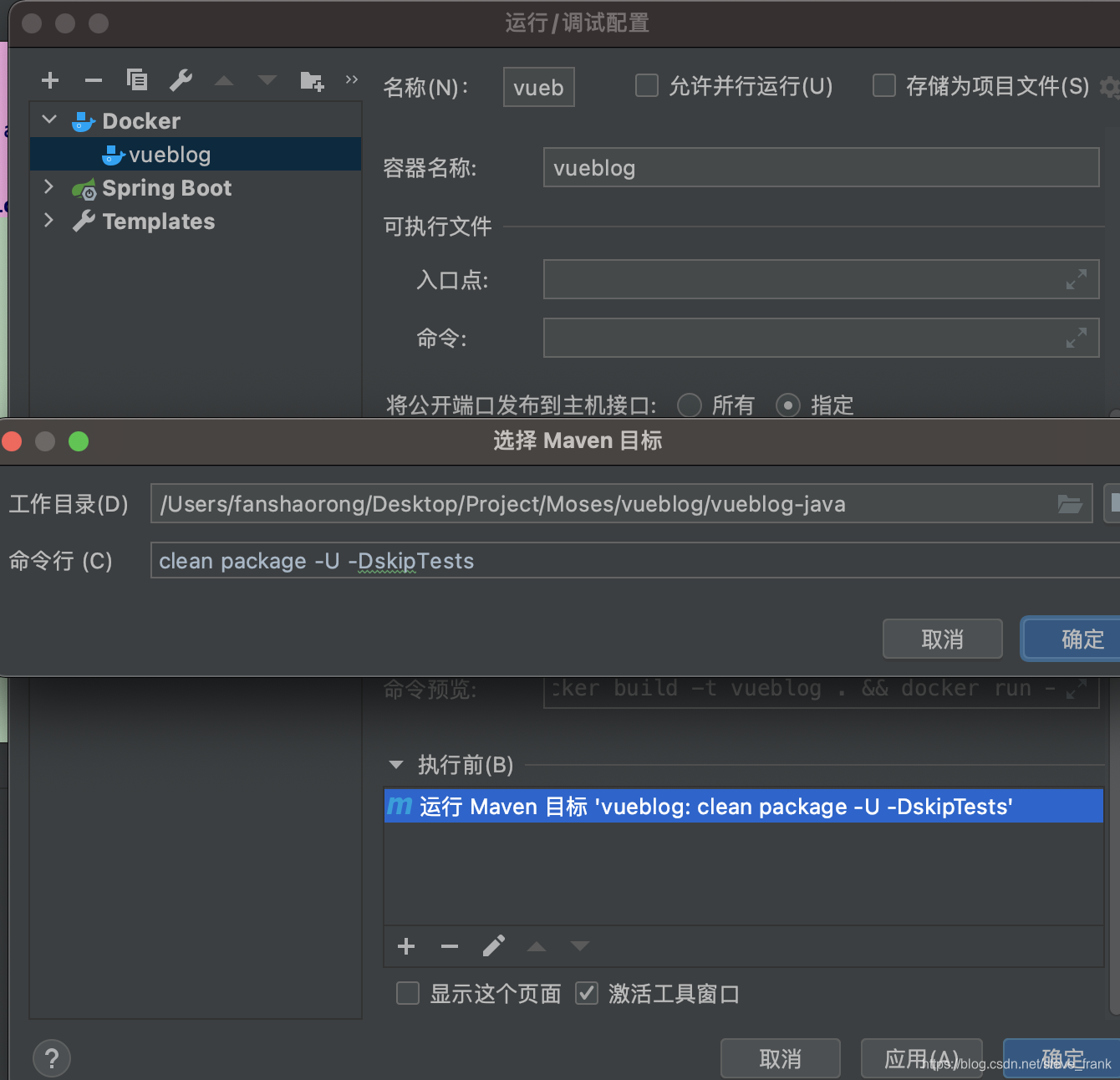
Task: Click the Spring Boot leaf icon
Action: point(84,190)
